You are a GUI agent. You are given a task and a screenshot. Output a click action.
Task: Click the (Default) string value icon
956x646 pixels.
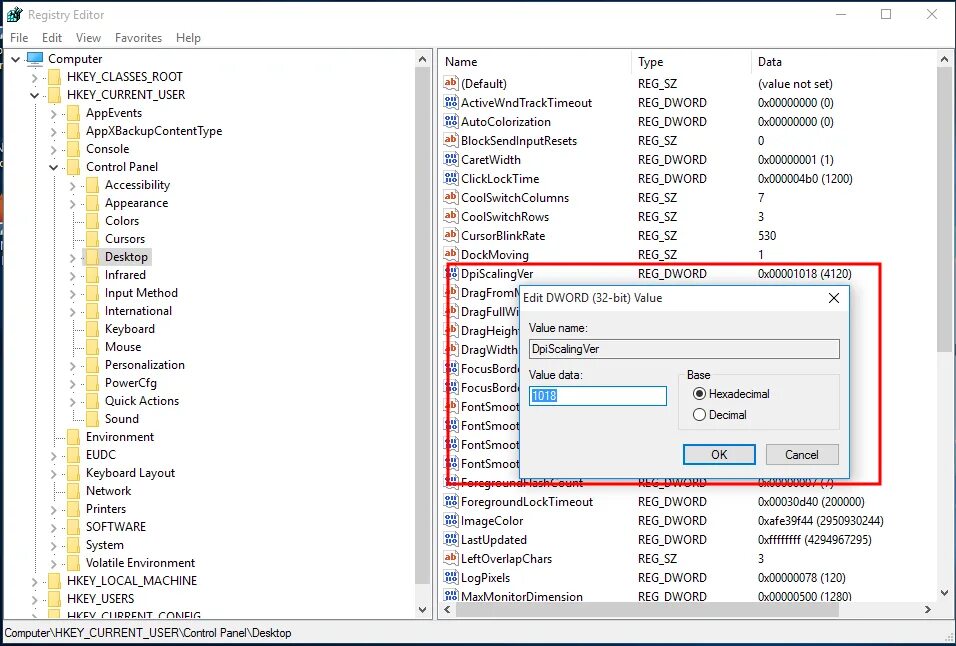[451, 83]
